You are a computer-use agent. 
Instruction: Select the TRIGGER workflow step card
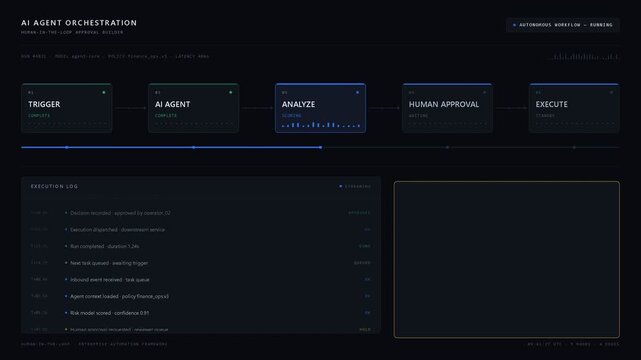click(x=67, y=108)
